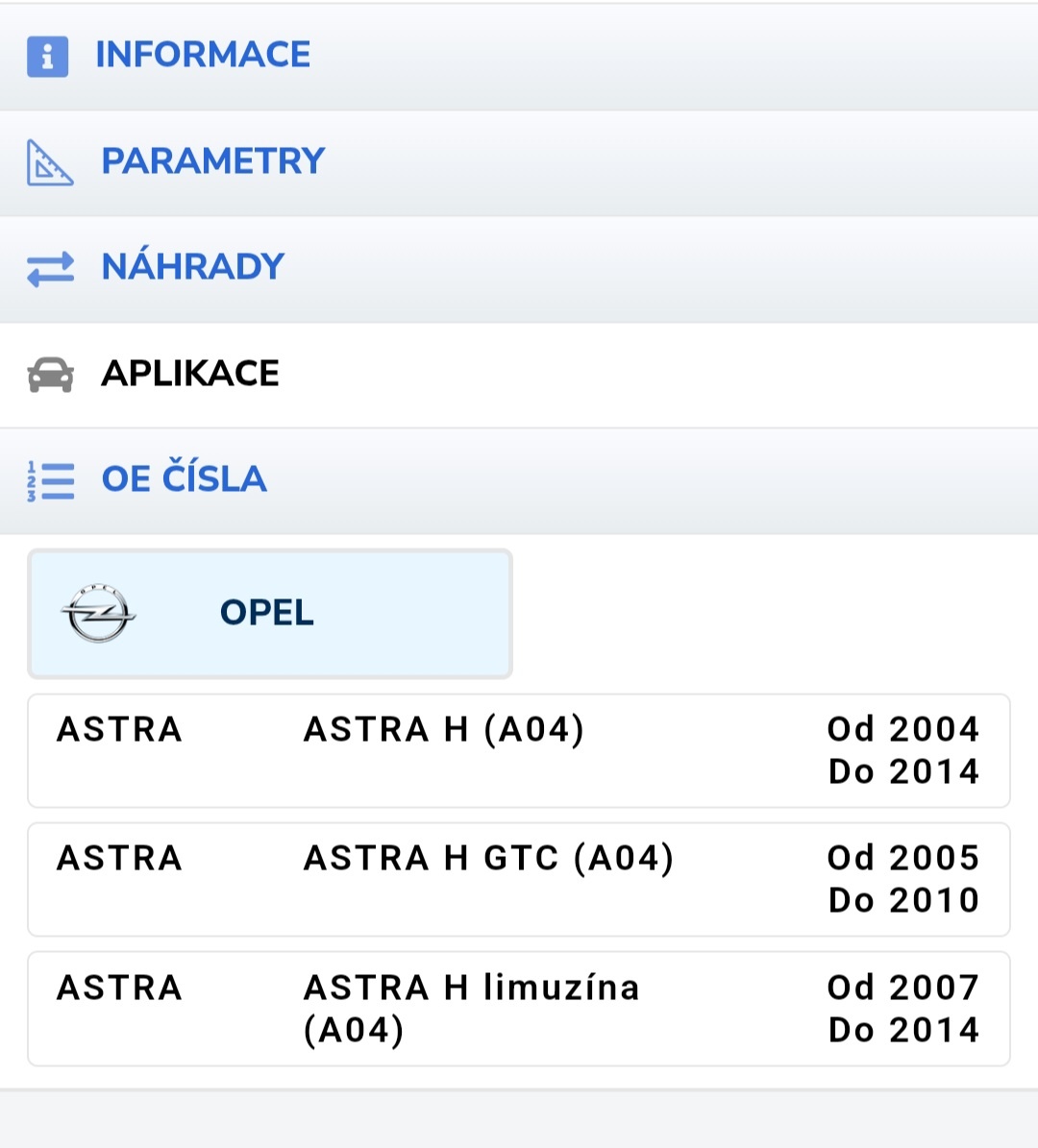Click the numbered list icon beside OE ČÍSLA
Viewport: 1038px width, 1148px height.
coord(50,479)
